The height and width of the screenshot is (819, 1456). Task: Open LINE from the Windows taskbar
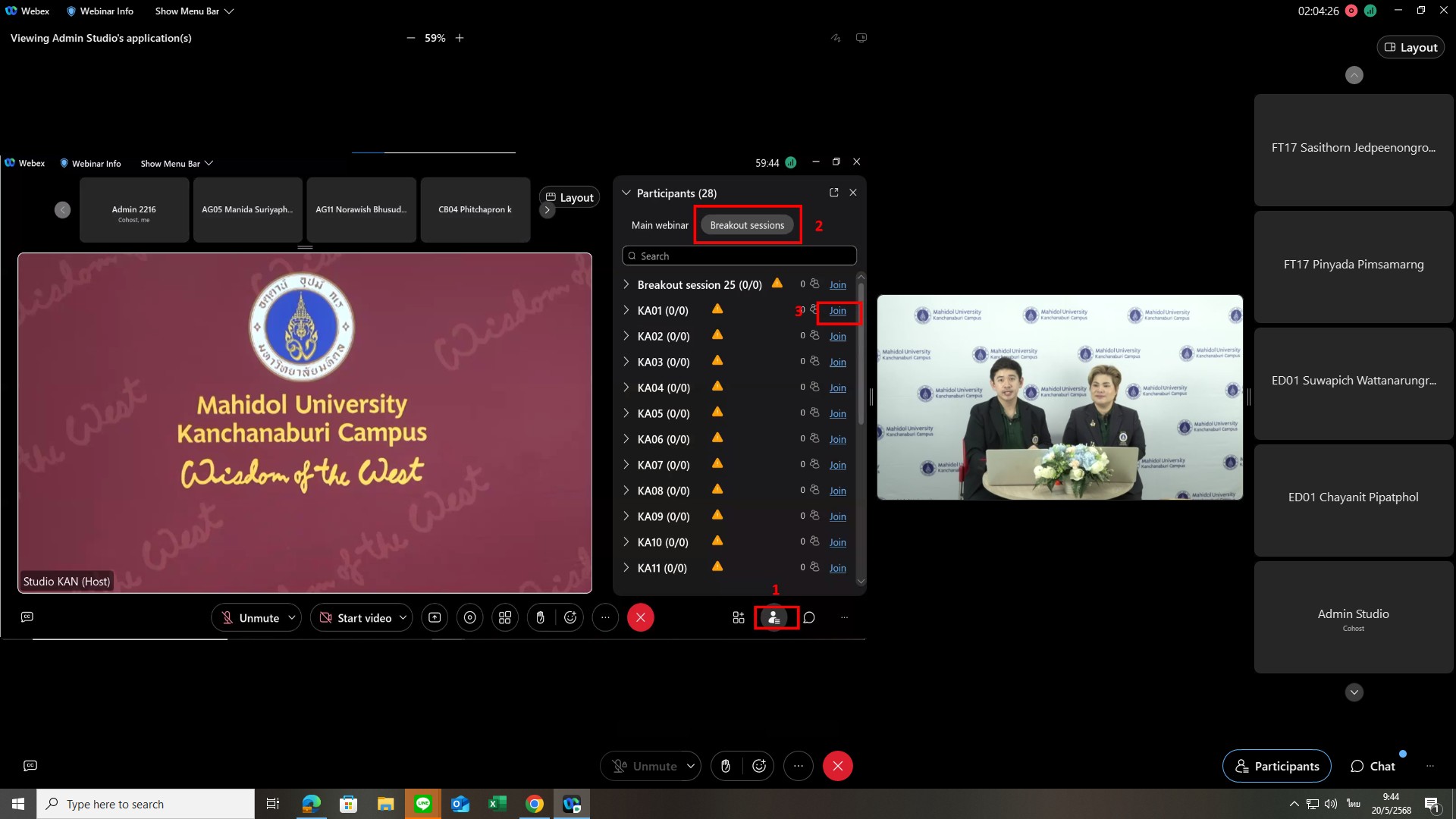tap(423, 804)
